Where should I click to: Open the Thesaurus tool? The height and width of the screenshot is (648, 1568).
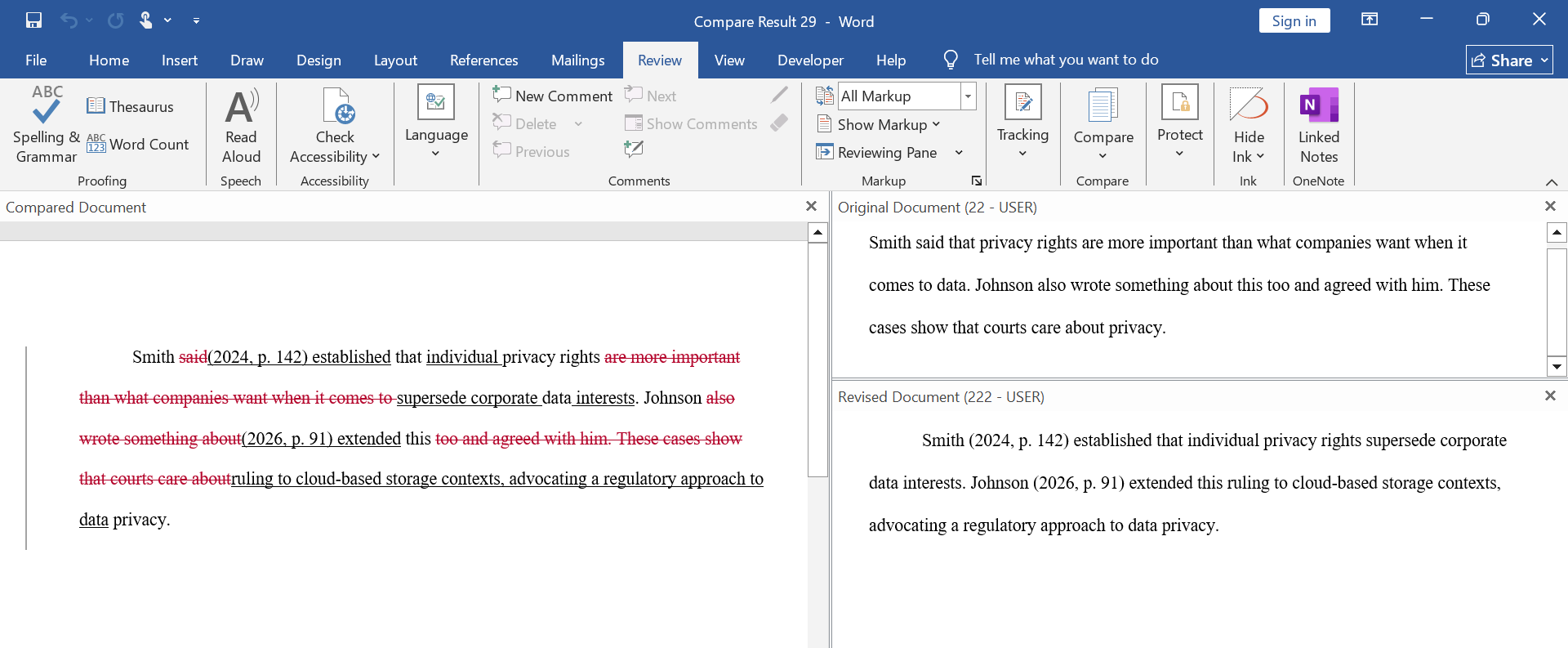[131, 106]
